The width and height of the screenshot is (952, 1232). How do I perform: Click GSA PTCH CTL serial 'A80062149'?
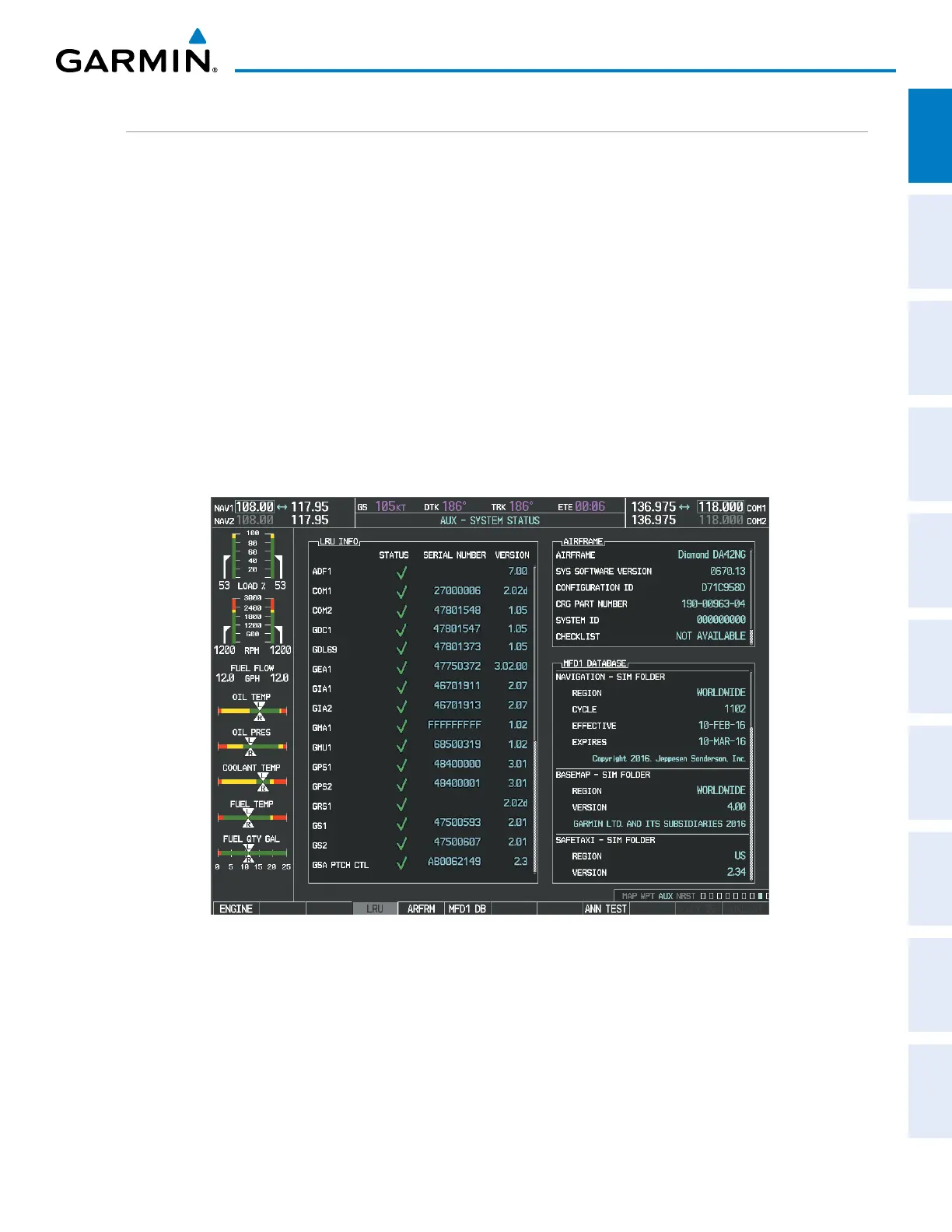click(x=455, y=862)
